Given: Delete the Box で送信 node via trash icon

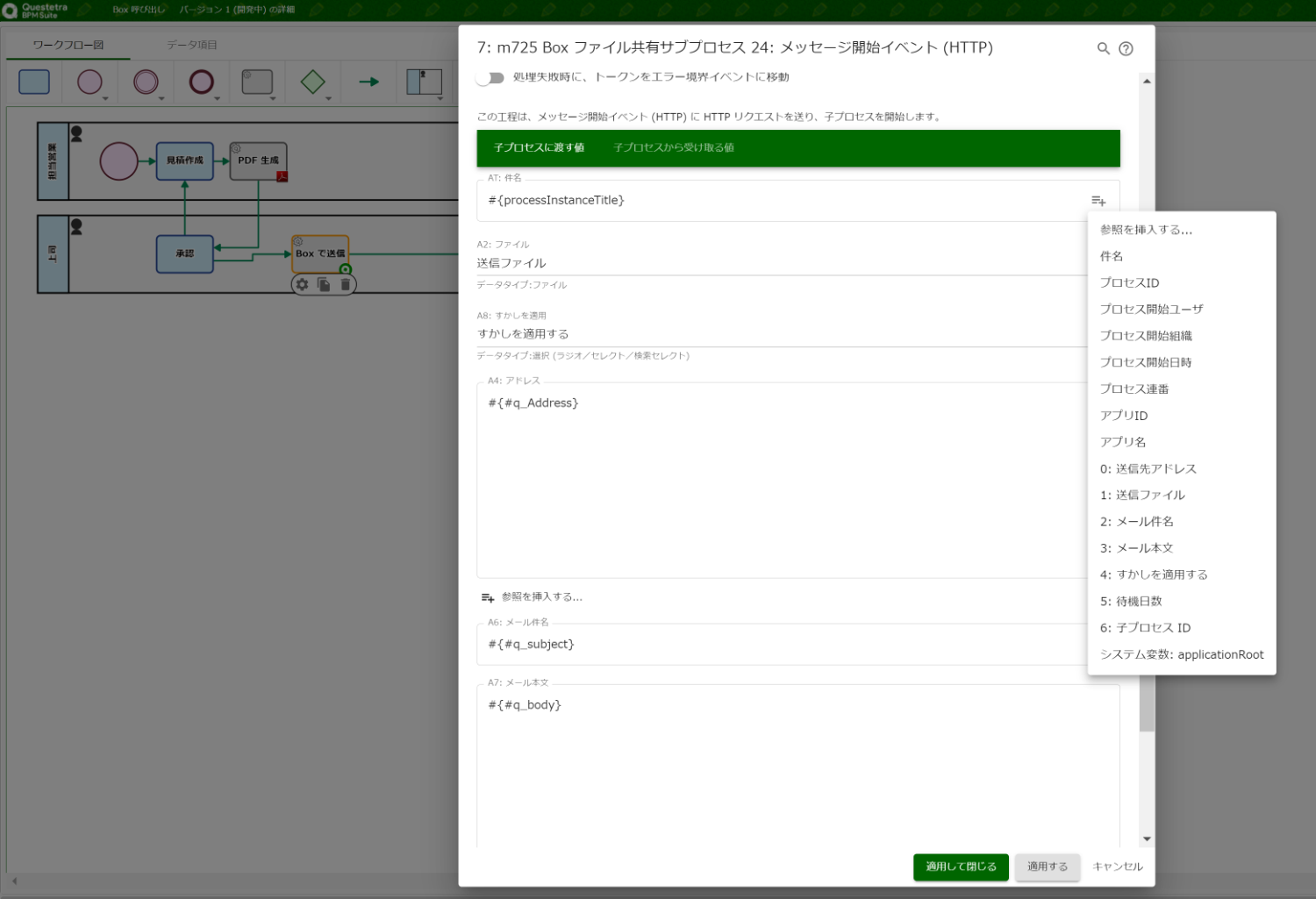Looking at the screenshot, I should tap(345, 284).
